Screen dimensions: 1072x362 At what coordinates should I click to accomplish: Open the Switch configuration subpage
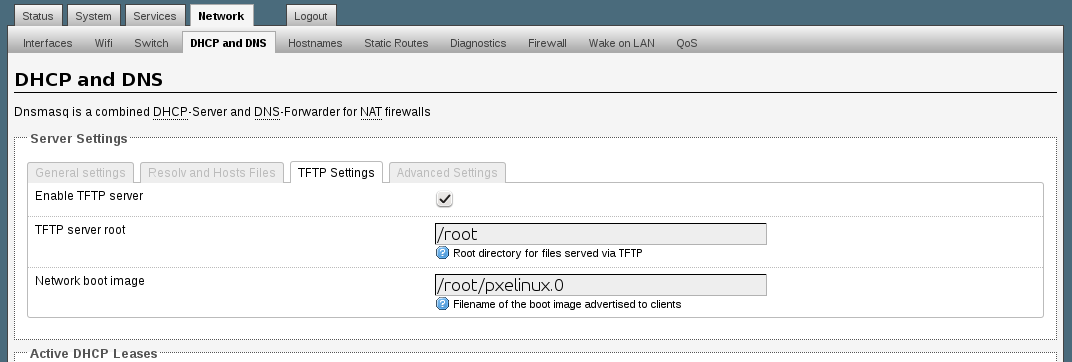[x=151, y=43]
